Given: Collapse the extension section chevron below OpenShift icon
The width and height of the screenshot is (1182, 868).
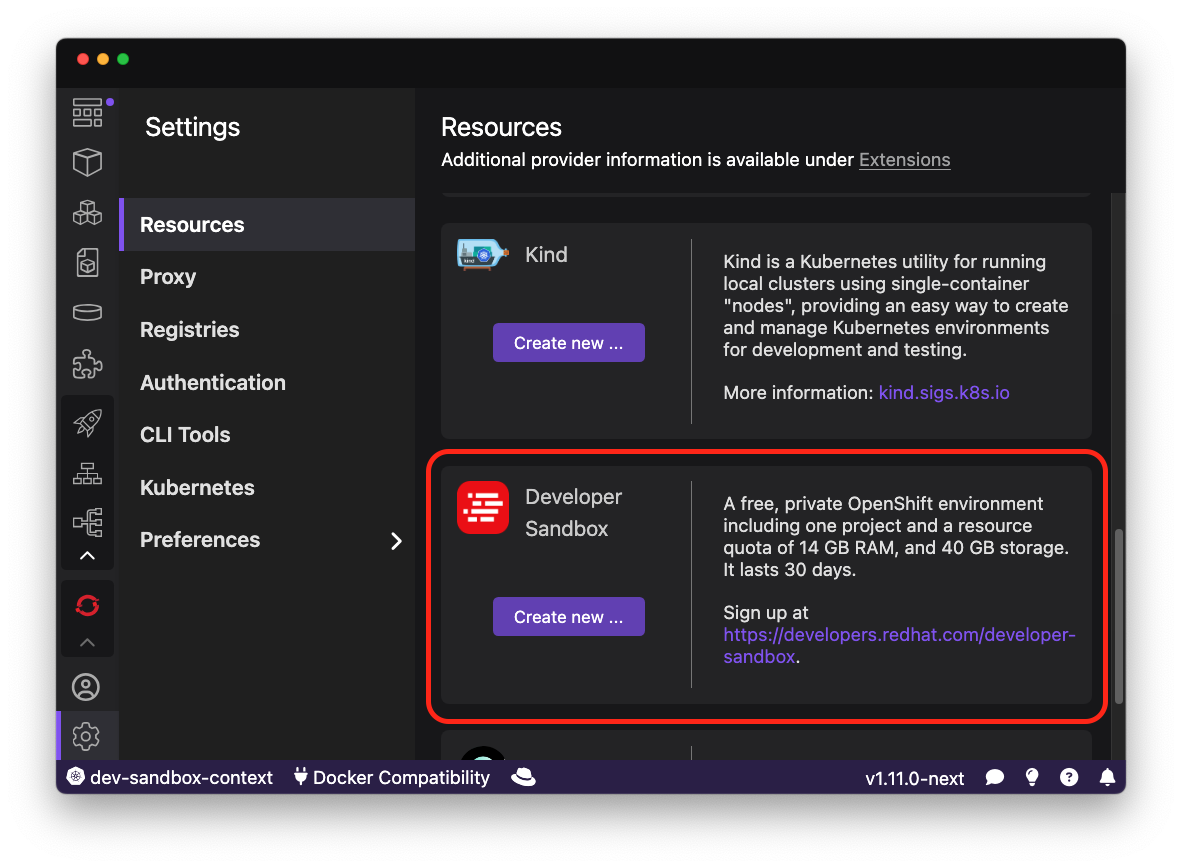Looking at the screenshot, I should coord(87,643).
